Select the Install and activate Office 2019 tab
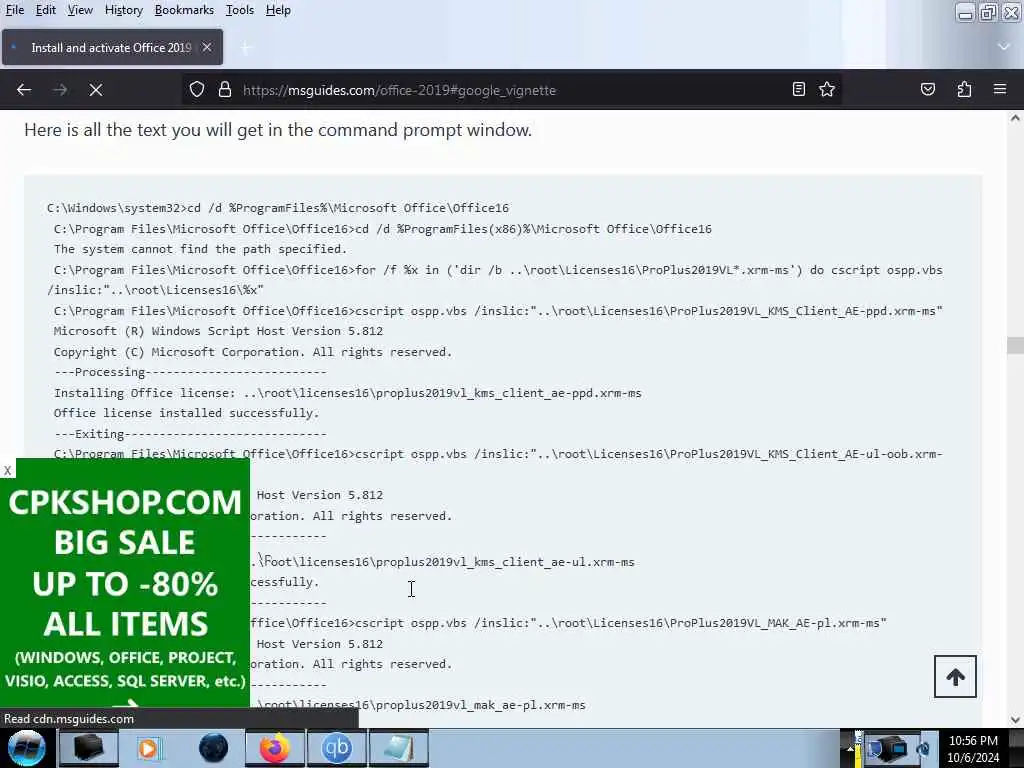This screenshot has width=1024, height=768. [x=112, y=47]
